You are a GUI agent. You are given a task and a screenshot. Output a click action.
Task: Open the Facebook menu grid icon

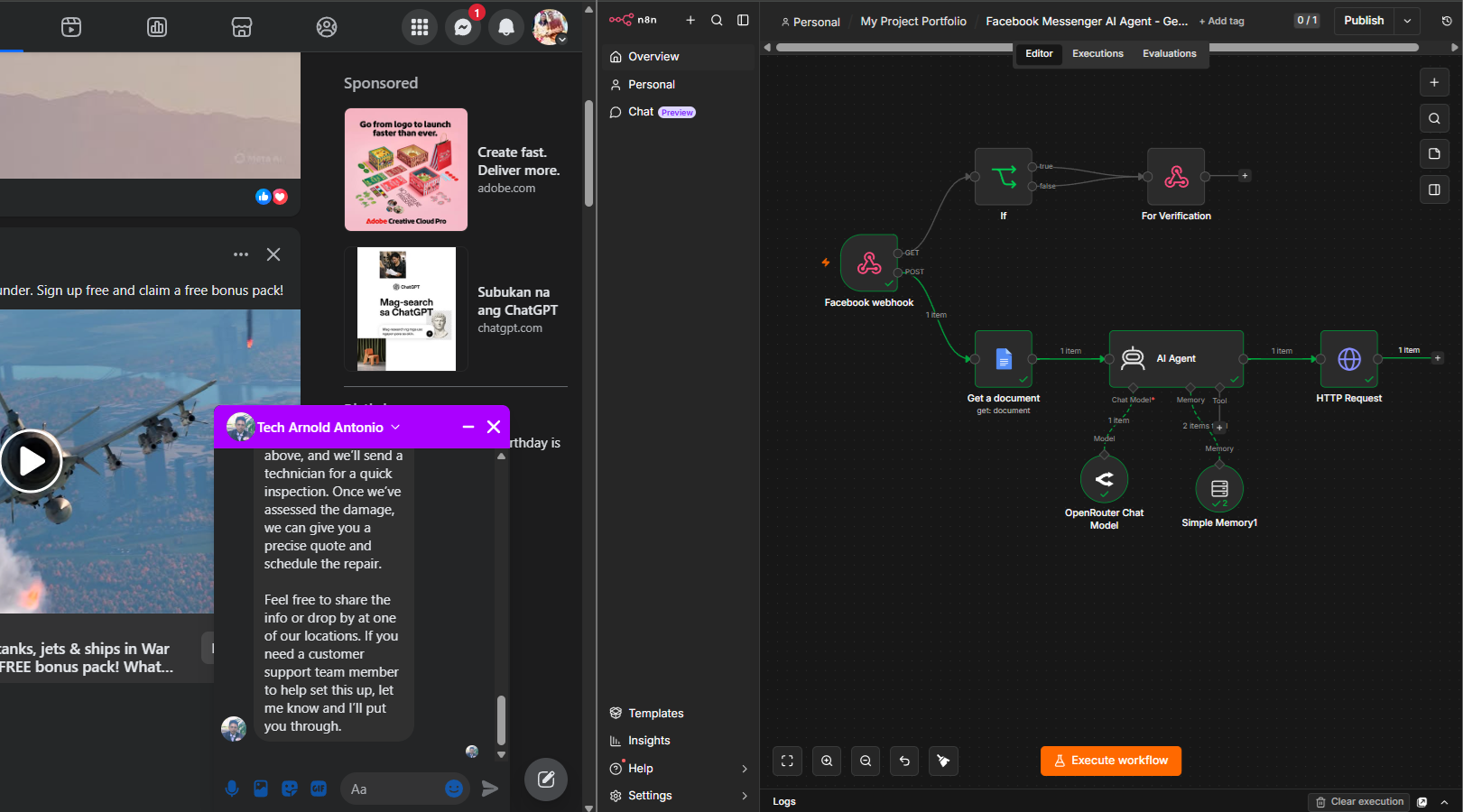click(x=420, y=27)
